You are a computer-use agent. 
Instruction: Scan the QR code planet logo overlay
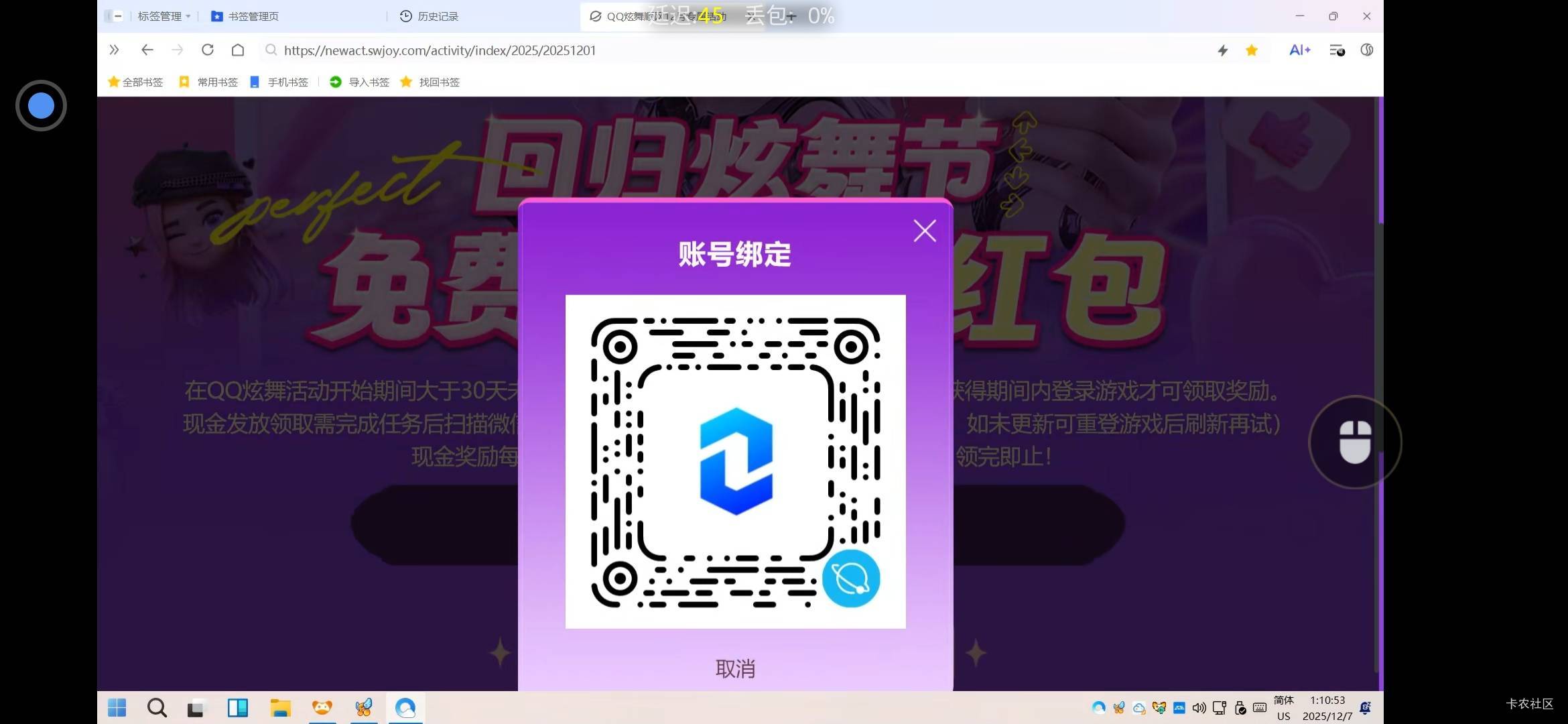click(x=851, y=579)
